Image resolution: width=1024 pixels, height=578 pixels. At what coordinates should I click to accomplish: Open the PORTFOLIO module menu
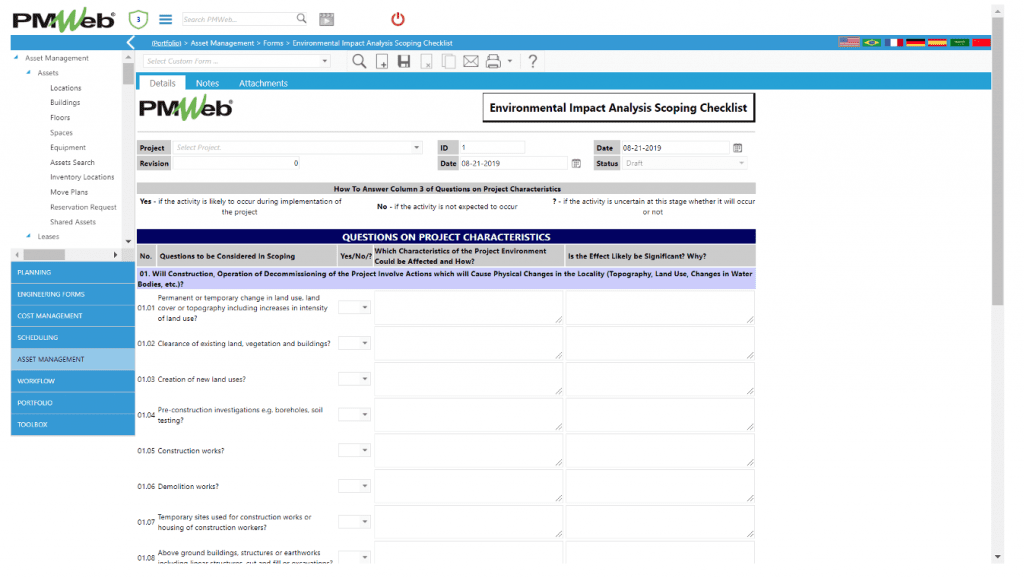click(72, 403)
